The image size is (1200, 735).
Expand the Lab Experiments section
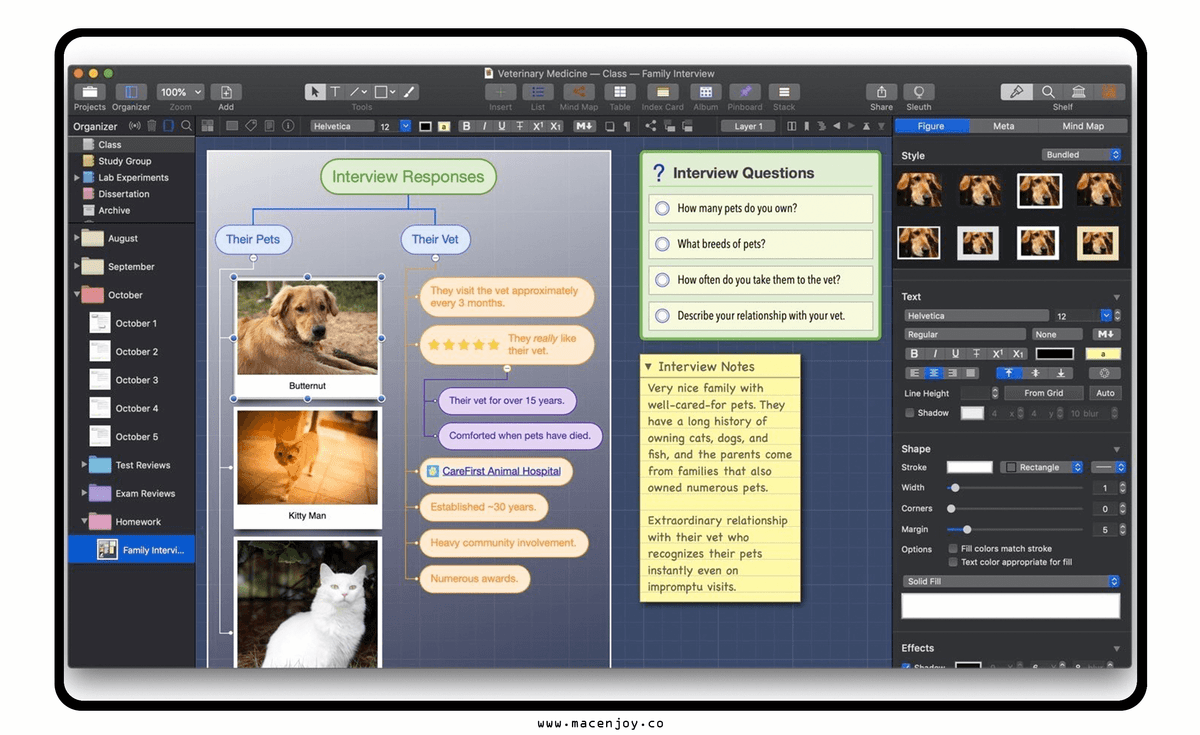tap(77, 178)
